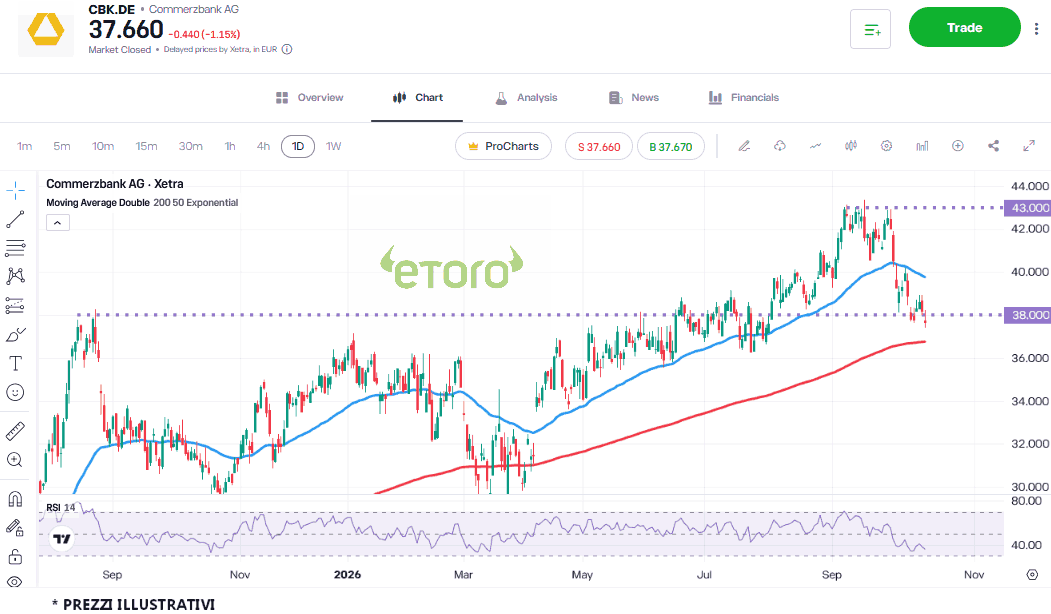Image resolution: width=1051 pixels, height=614 pixels.
Task: Open the indicators bar-chart icon
Action: coord(922,146)
